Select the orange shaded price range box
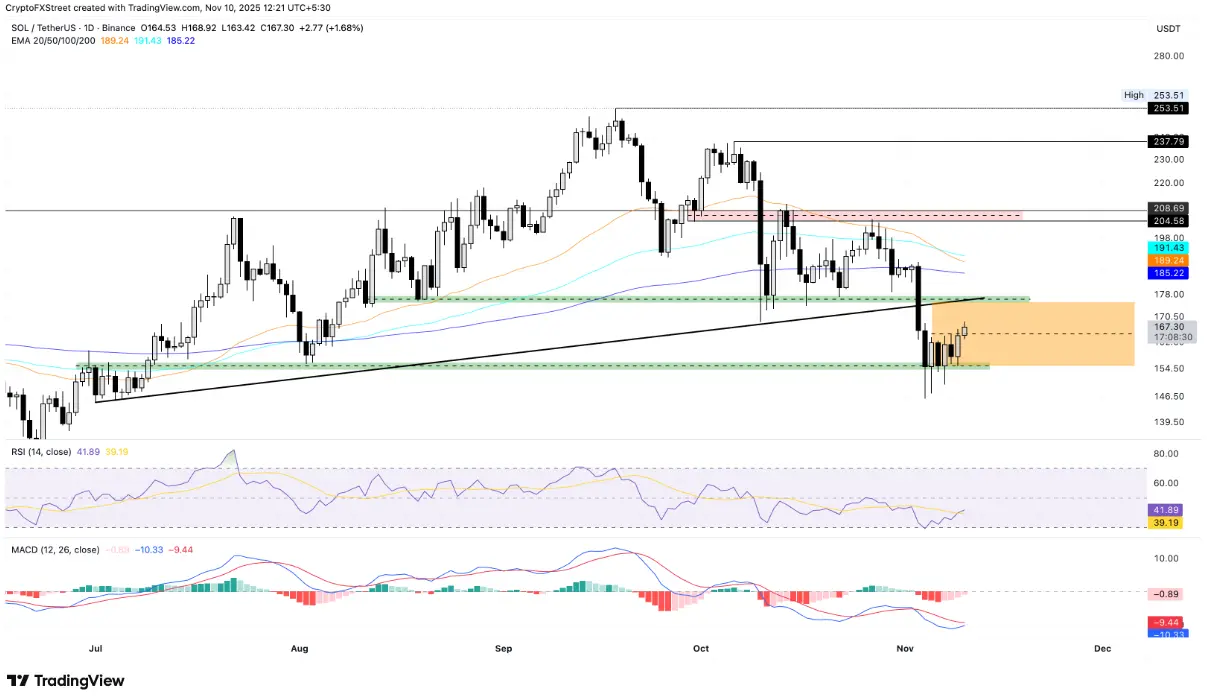Screen dimensions: 1207x699 click(1033, 334)
